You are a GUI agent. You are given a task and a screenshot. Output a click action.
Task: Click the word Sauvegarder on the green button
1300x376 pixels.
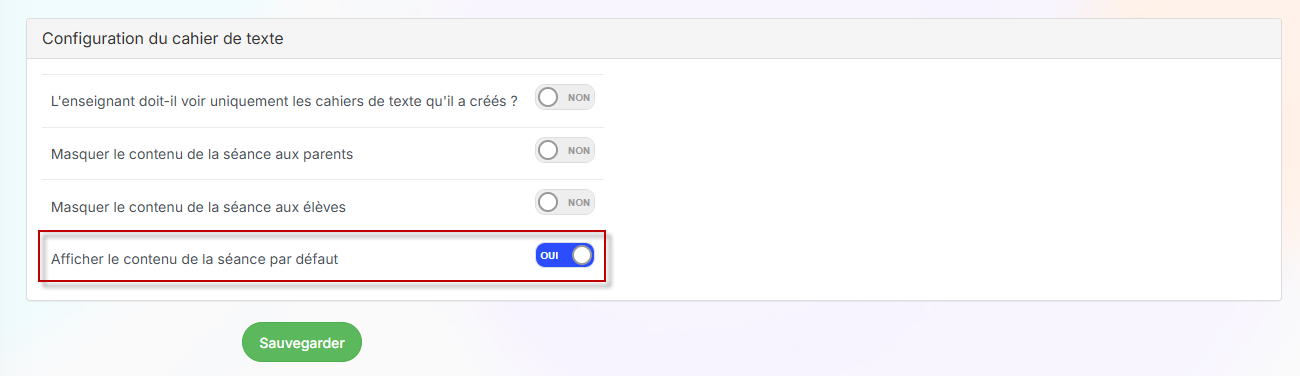302,343
